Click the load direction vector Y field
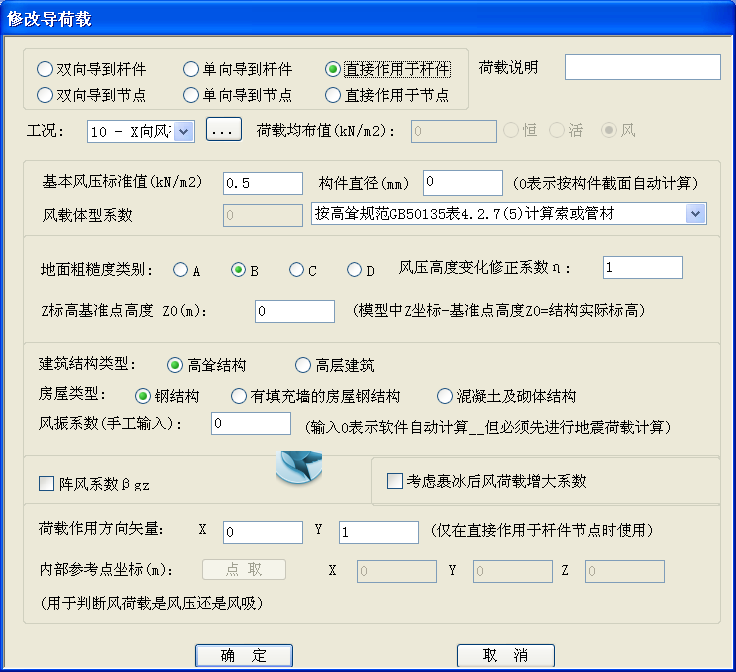This screenshot has width=736, height=672. (x=379, y=533)
